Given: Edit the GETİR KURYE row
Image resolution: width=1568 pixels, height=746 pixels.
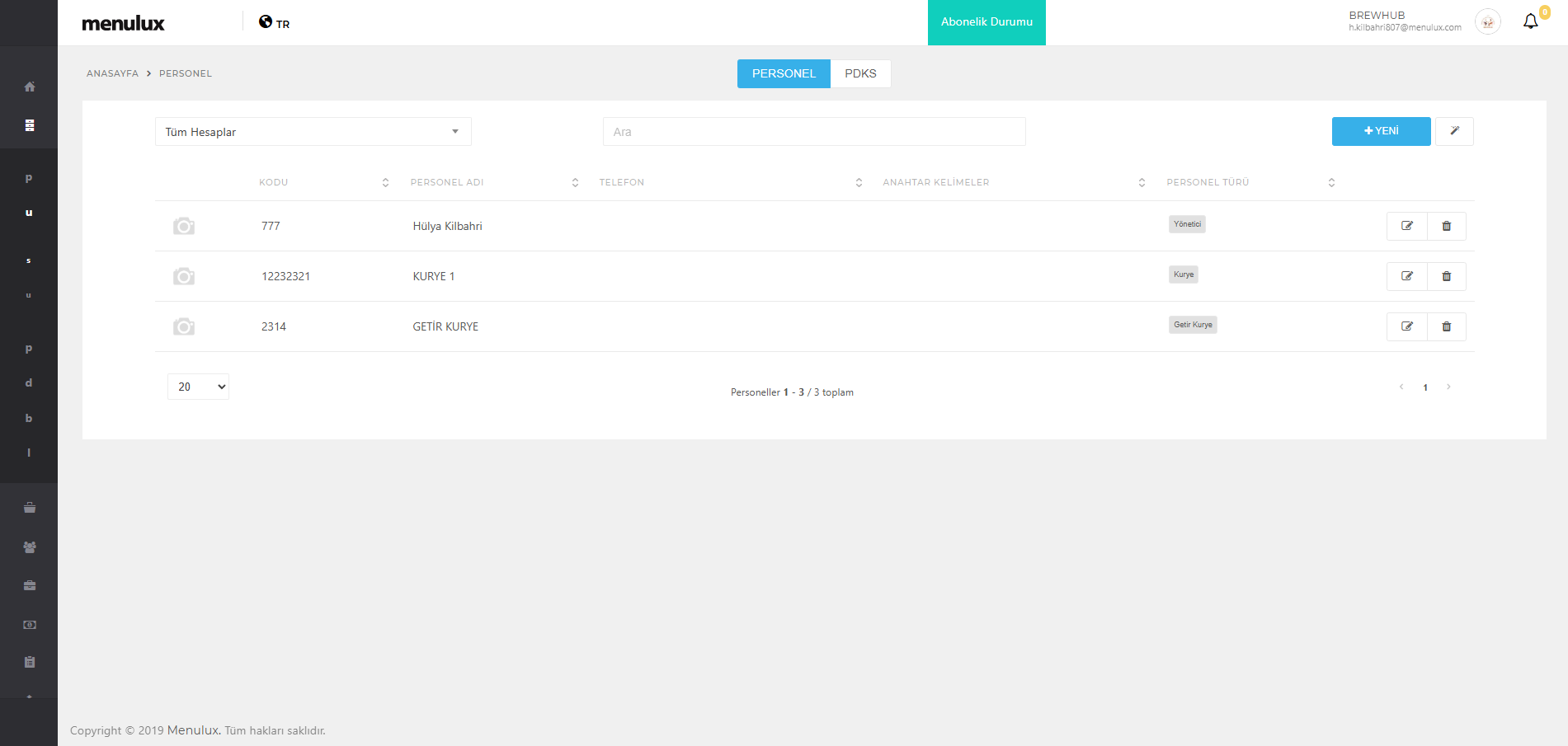Looking at the screenshot, I should [x=1406, y=326].
